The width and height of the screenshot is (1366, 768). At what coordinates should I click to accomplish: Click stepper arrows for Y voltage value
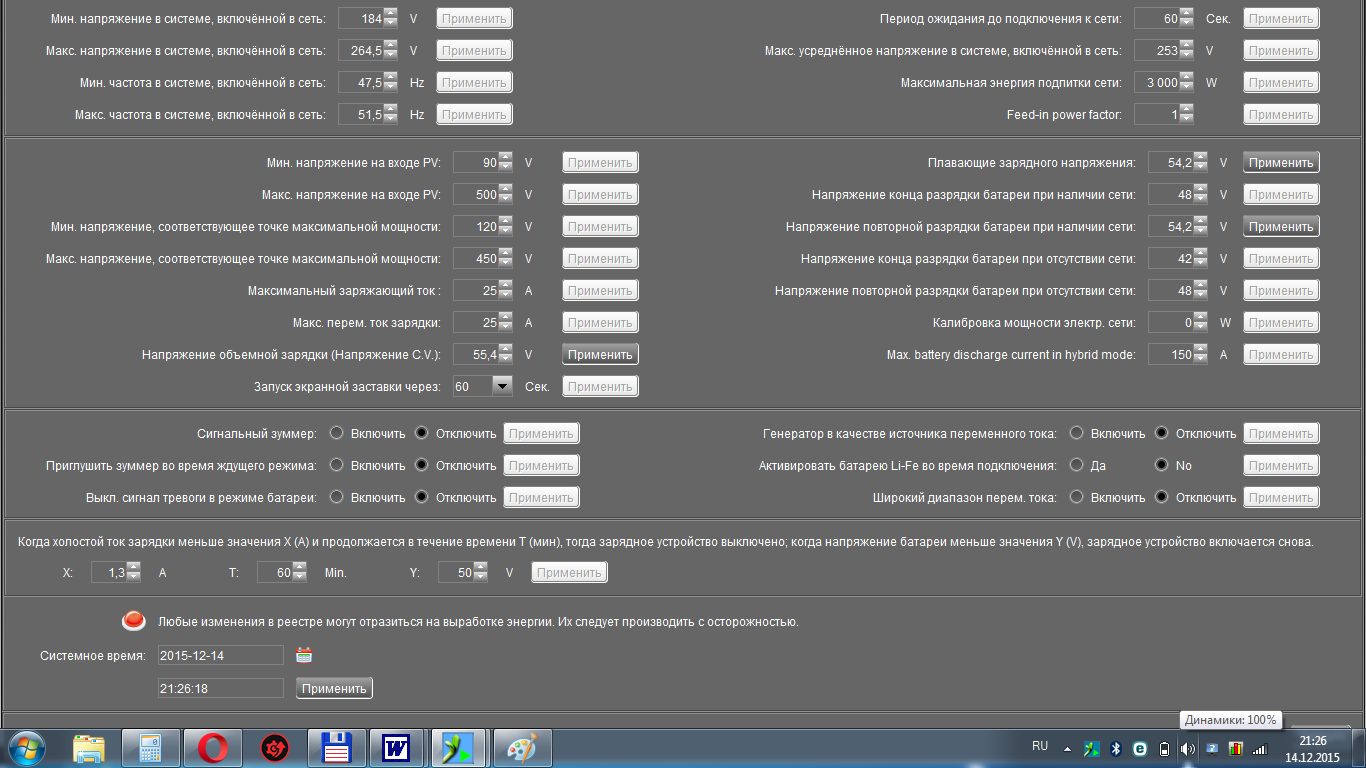click(x=480, y=572)
